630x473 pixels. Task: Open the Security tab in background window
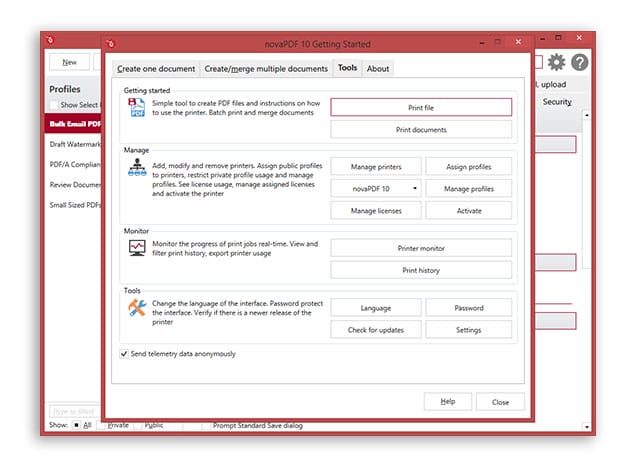(x=557, y=102)
